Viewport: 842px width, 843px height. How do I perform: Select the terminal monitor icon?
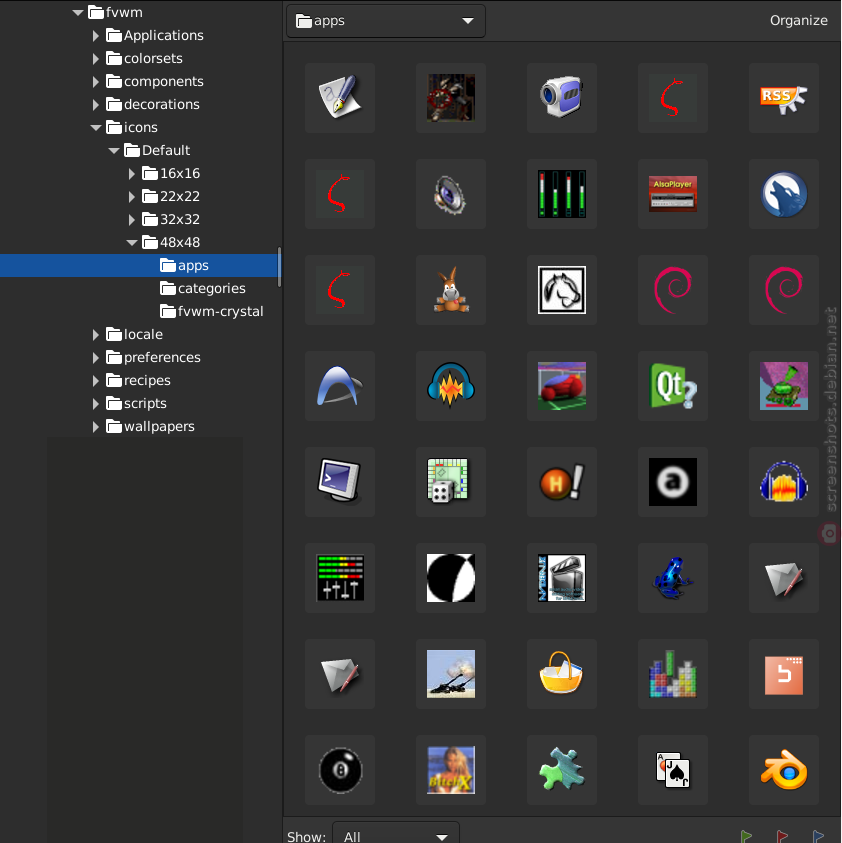(x=340, y=482)
